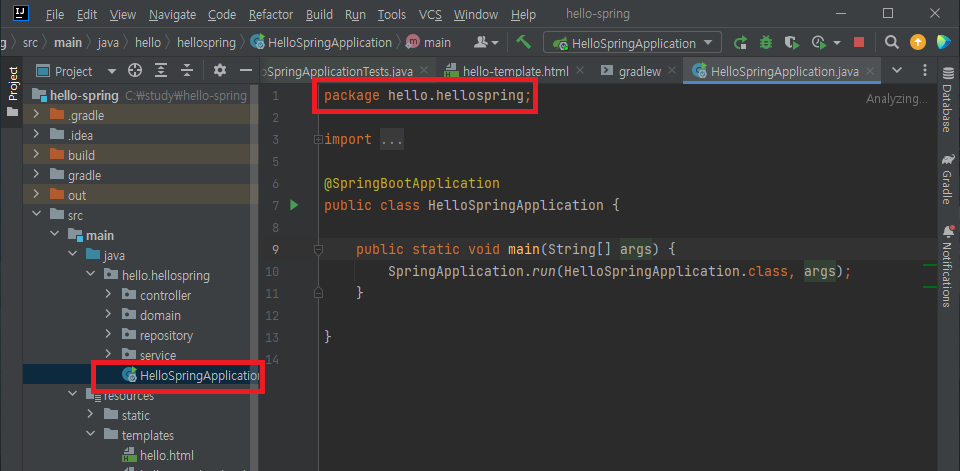Click the Analyzing inspection status indicator
The height and width of the screenshot is (471, 960).
897,99
